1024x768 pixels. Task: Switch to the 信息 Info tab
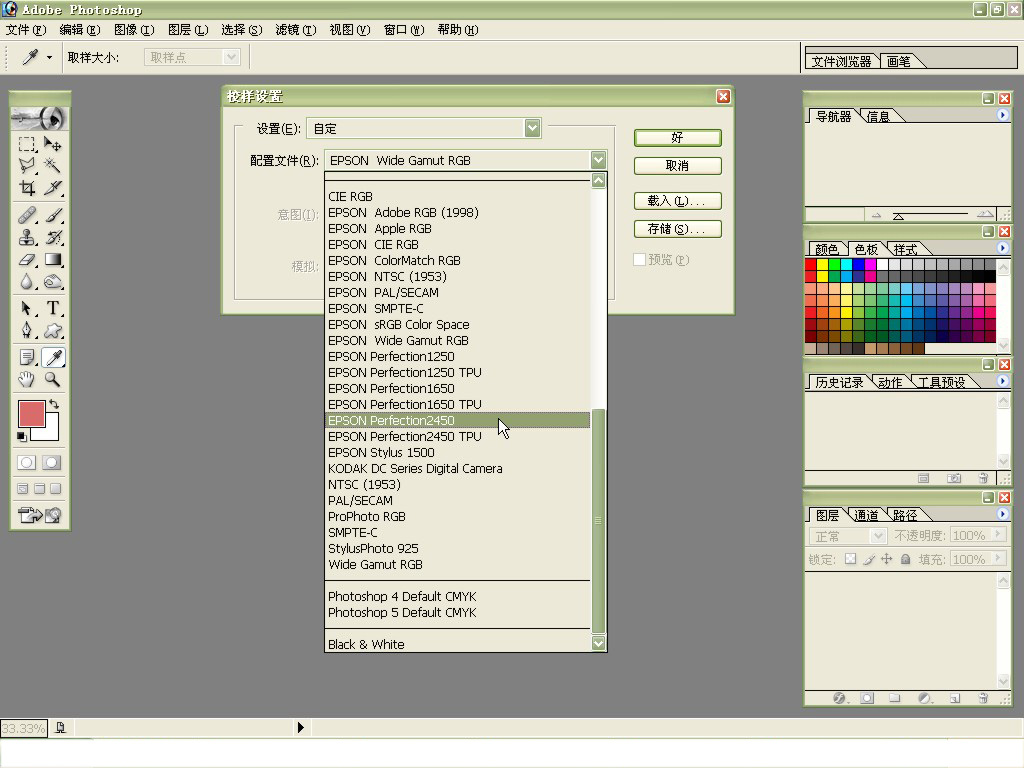[878, 117]
